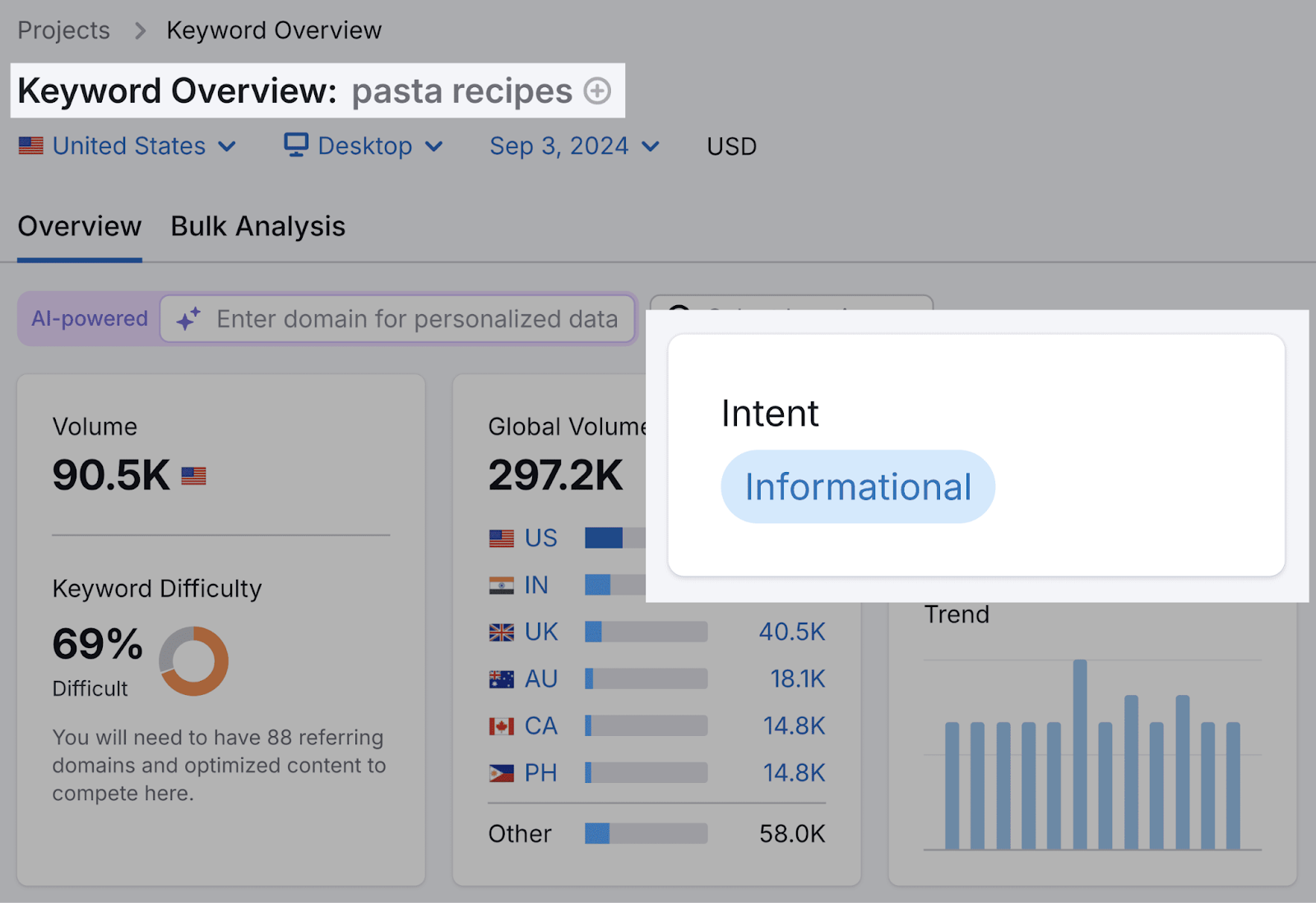Click the Enter domain for personalized data field
Image resolution: width=1316 pixels, height=903 pixels.
click(x=411, y=319)
